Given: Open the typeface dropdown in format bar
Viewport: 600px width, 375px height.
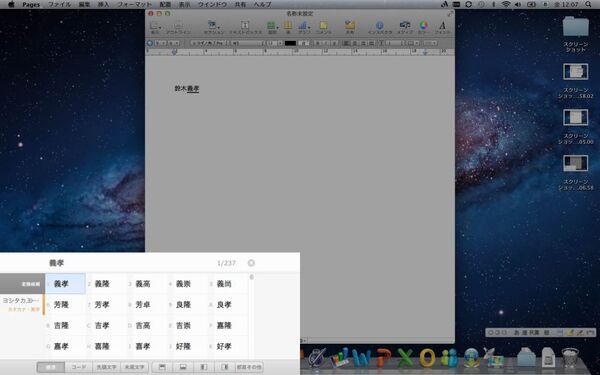Looking at the screenshot, I should 247,43.
